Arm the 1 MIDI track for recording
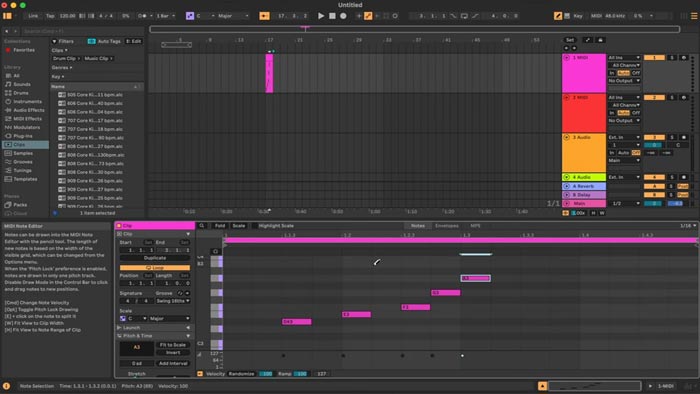700x394 pixels. point(683,58)
